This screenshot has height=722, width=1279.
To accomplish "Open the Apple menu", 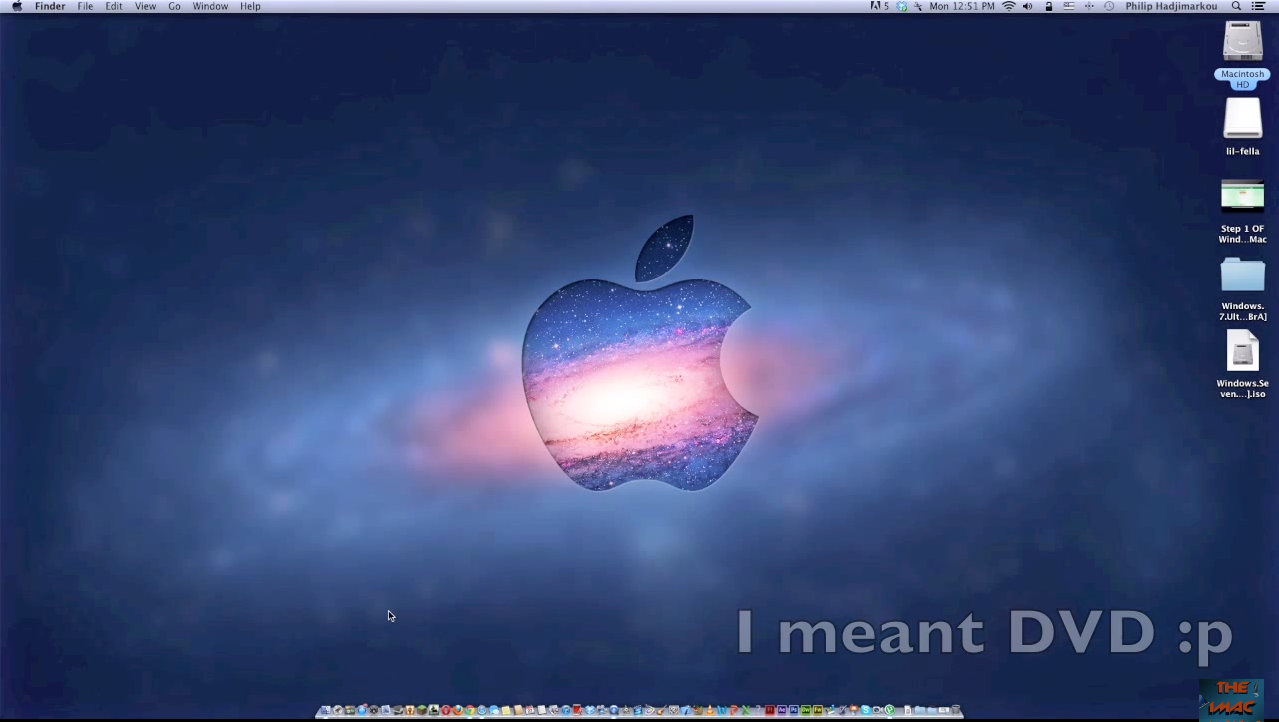I will click(x=17, y=6).
